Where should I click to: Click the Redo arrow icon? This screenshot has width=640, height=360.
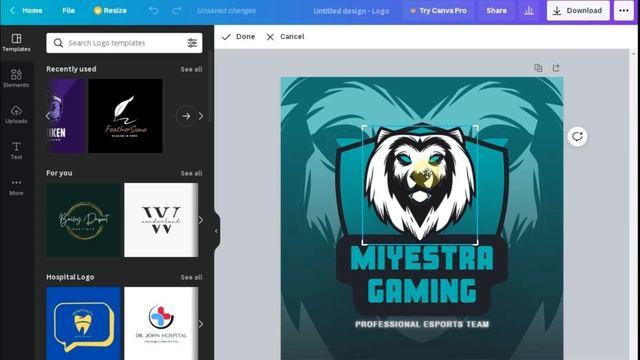[177, 11]
